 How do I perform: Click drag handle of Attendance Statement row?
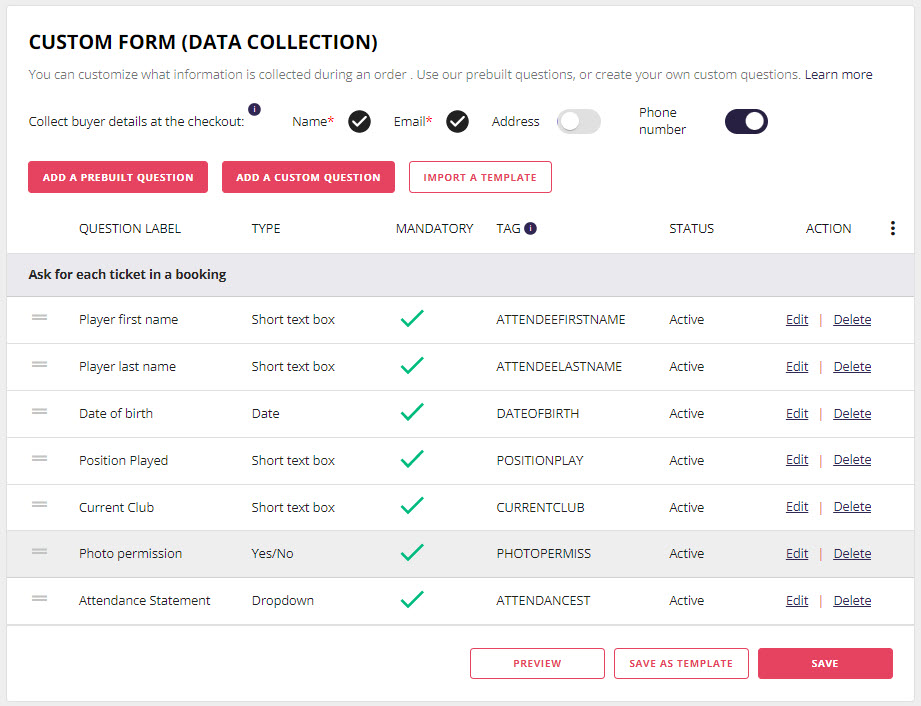tap(39, 599)
